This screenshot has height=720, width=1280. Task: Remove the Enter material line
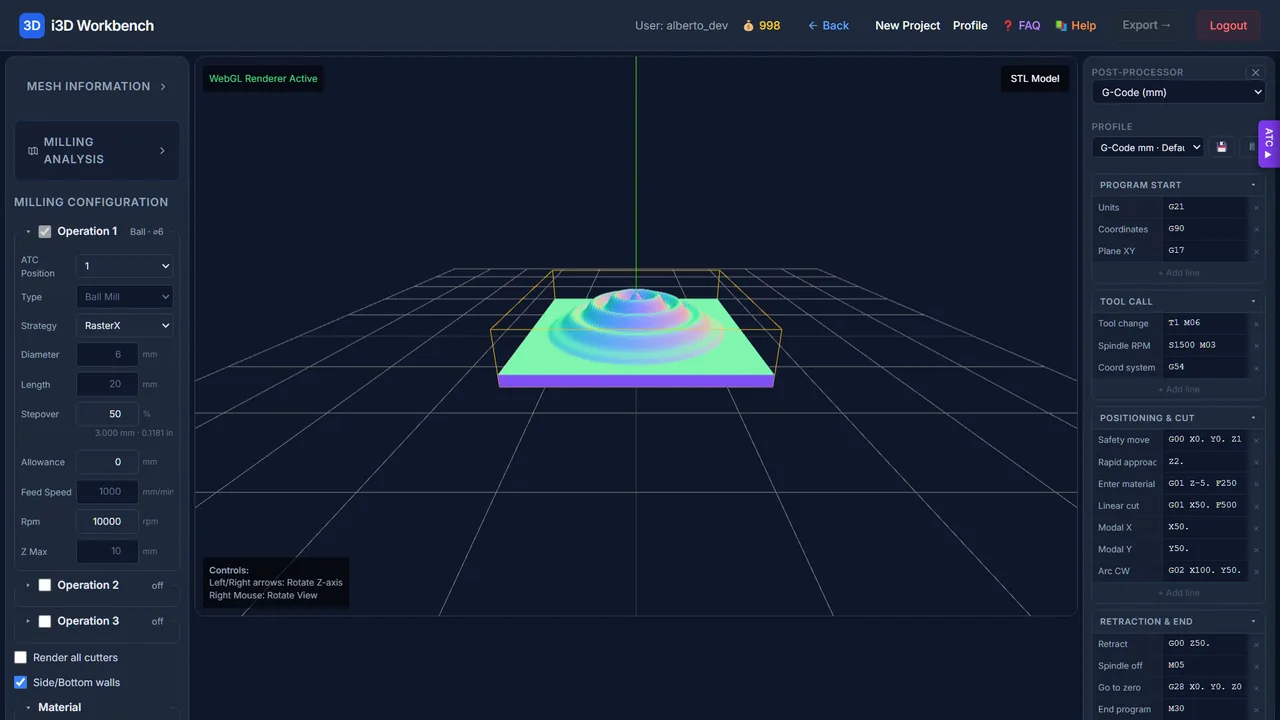click(x=1257, y=484)
